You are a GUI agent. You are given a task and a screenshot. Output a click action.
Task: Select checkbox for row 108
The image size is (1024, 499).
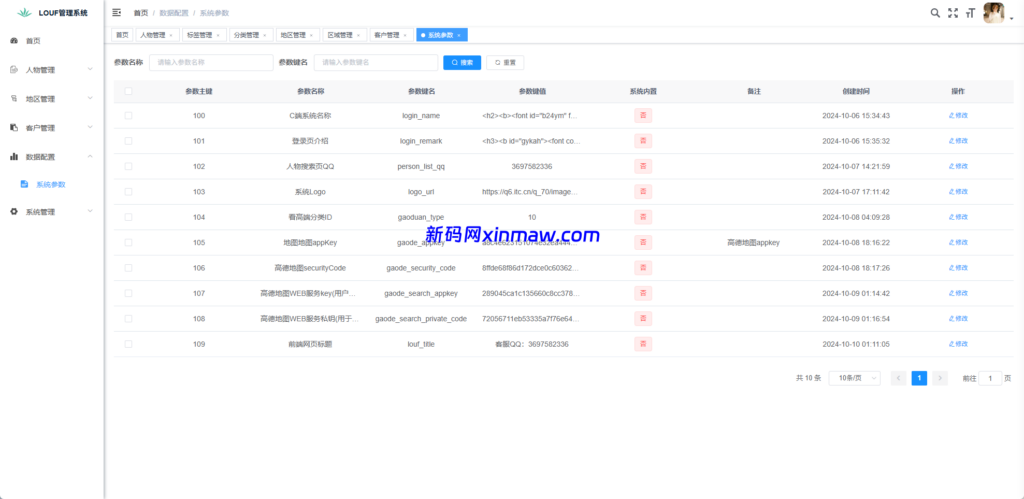click(128, 319)
